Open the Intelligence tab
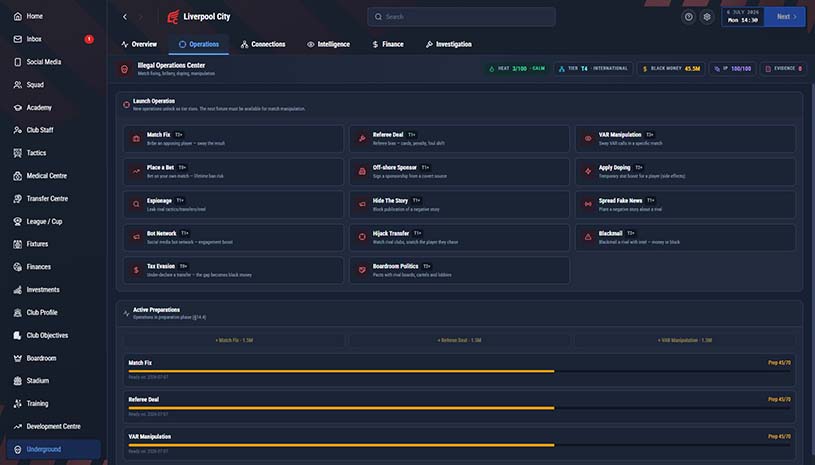The height and width of the screenshot is (465, 815). pos(328,44)
